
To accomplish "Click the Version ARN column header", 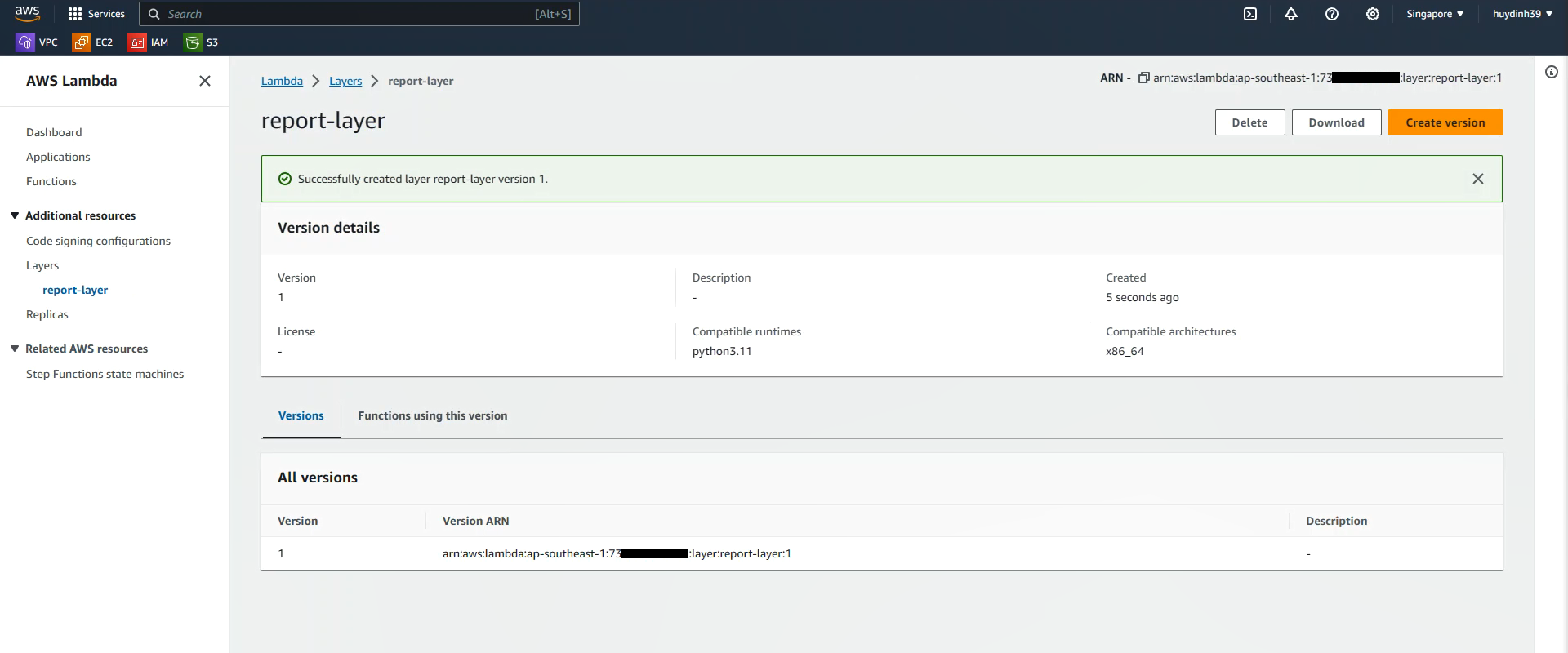I will click(x=475, y=521).
